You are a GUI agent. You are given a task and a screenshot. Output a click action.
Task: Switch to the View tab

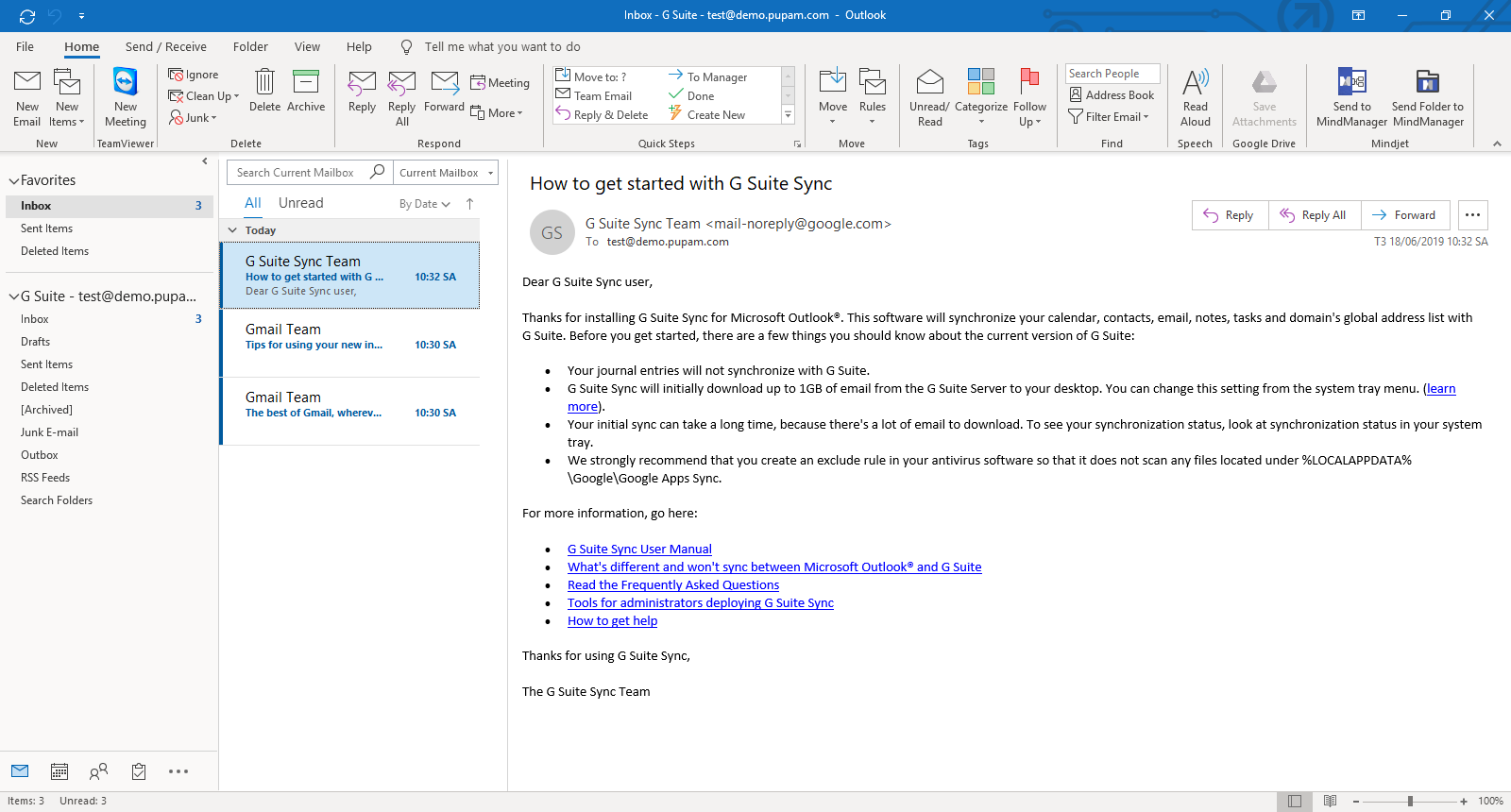tap(307, 46)
